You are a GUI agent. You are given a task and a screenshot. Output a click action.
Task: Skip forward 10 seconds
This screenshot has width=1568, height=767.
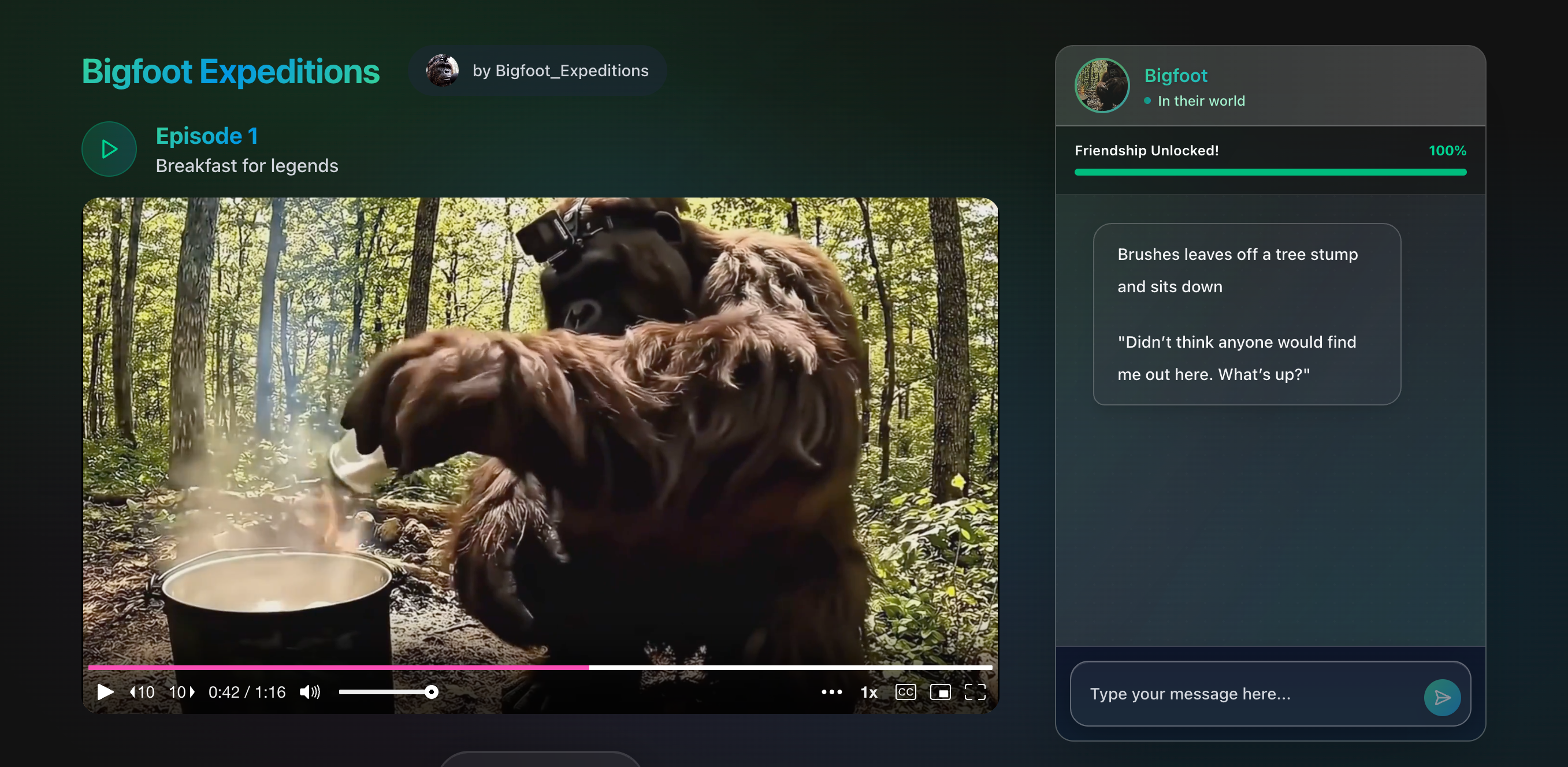pos(181,692)
